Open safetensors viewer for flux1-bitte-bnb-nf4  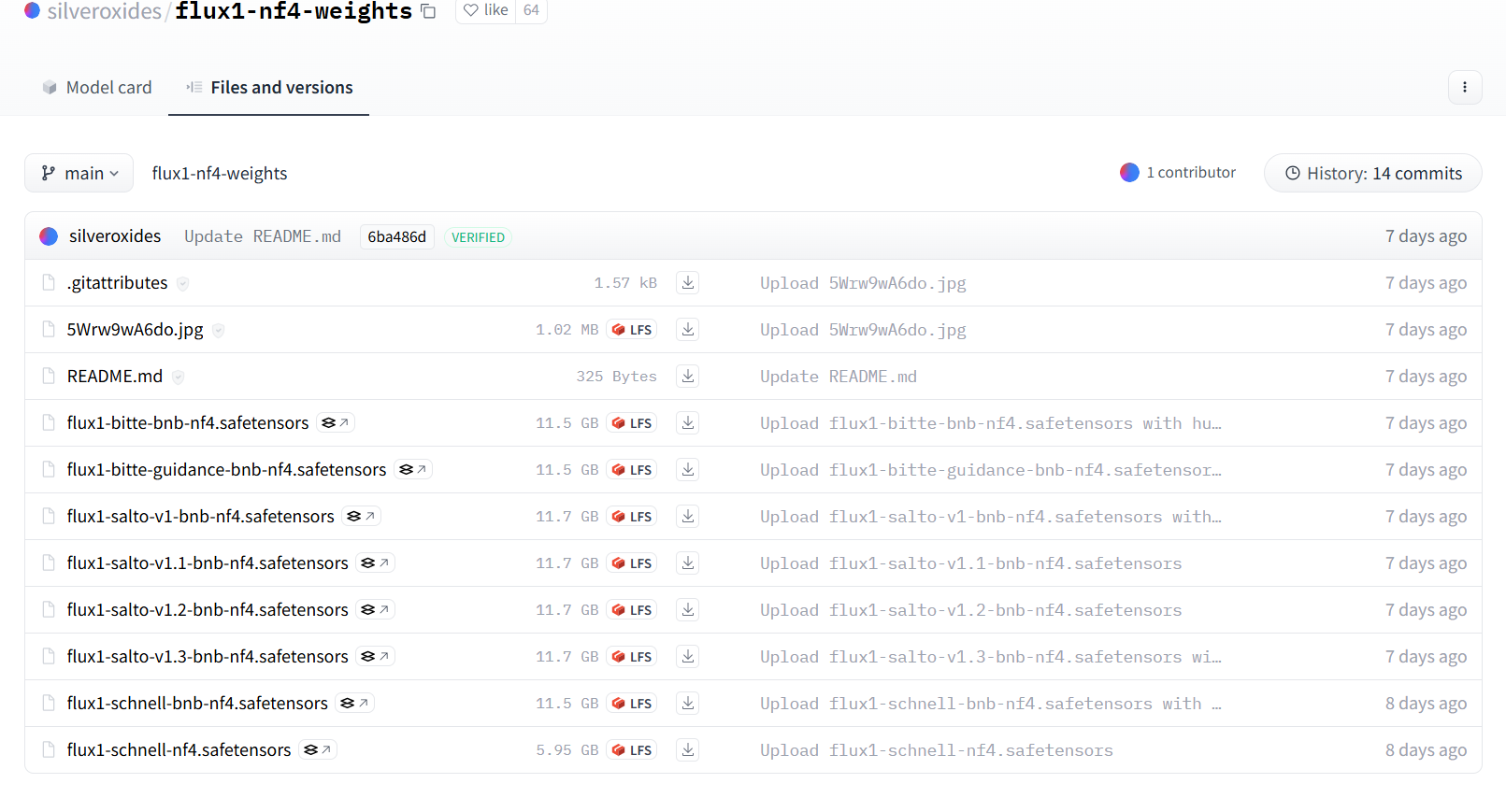(x=336, y=423)
